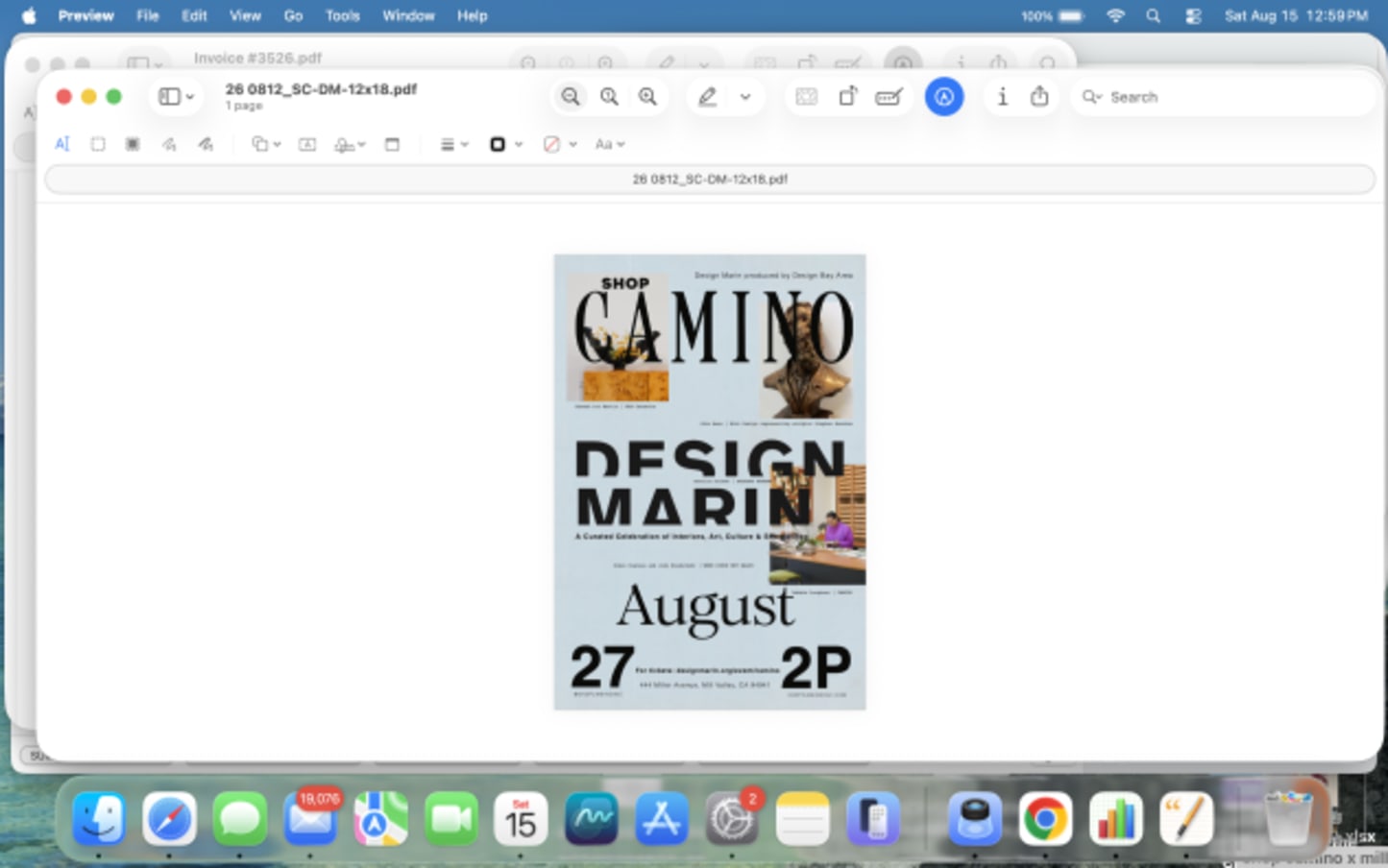Open the File menu
Screen dimensions: 1388x868
pos(147,15)
